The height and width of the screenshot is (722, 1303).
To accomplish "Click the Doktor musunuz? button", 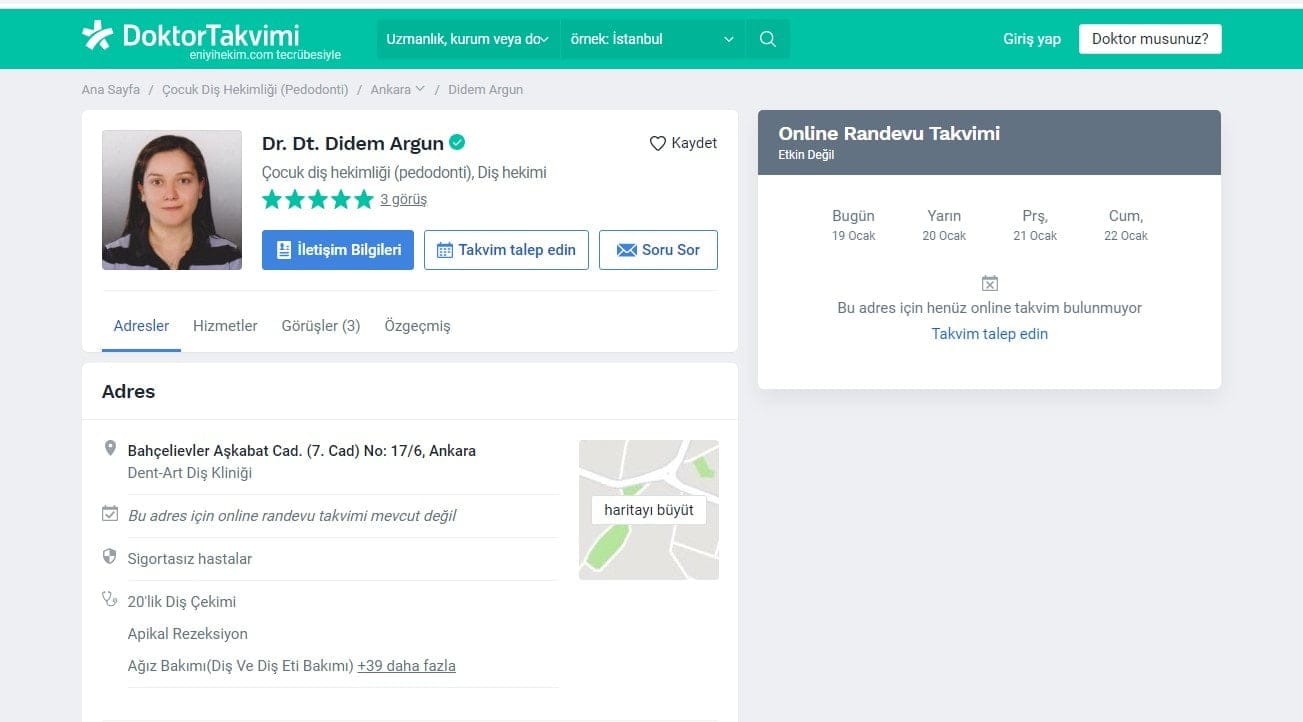I will point(1150,39).
